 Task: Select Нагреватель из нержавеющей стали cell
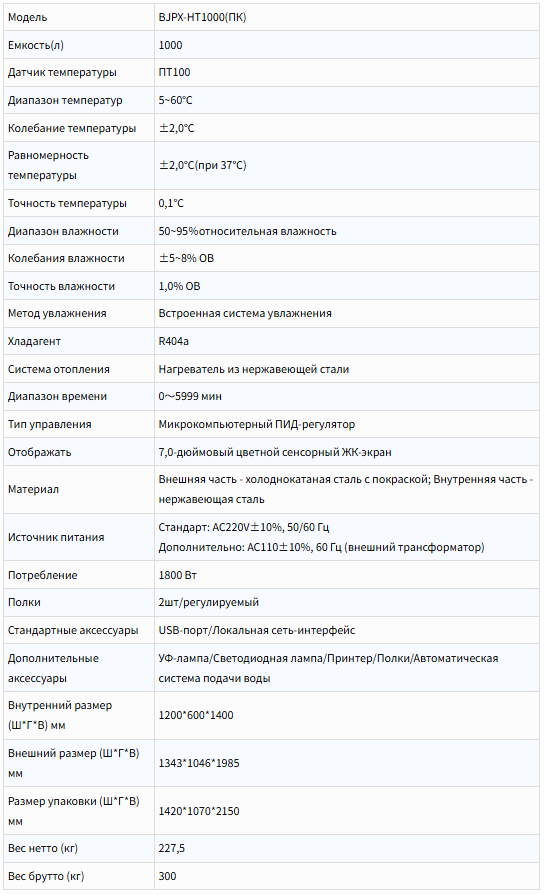[x=347, y=369]
